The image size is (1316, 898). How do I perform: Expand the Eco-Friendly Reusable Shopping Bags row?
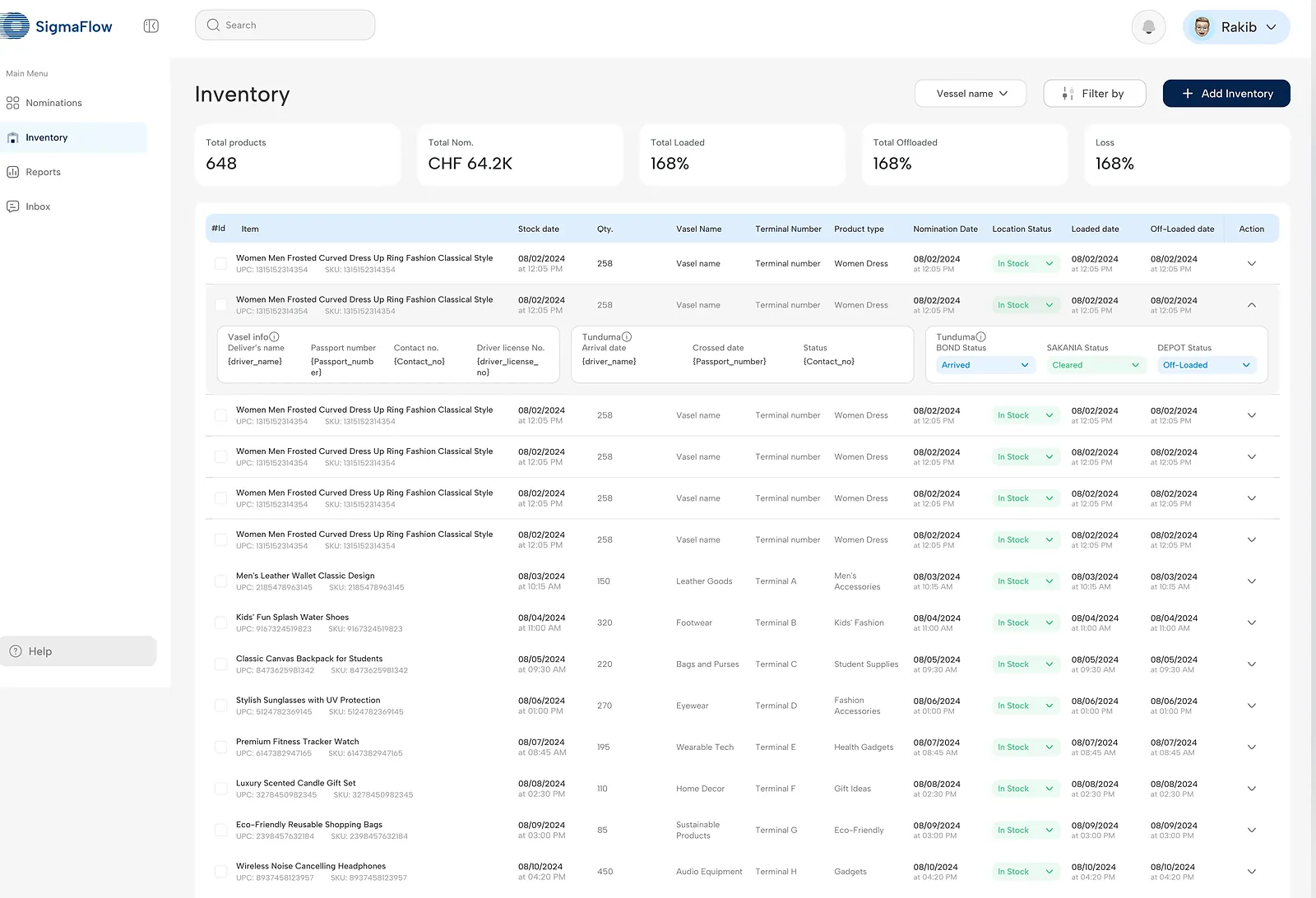pyautogui.click(x=1252, y=831)
